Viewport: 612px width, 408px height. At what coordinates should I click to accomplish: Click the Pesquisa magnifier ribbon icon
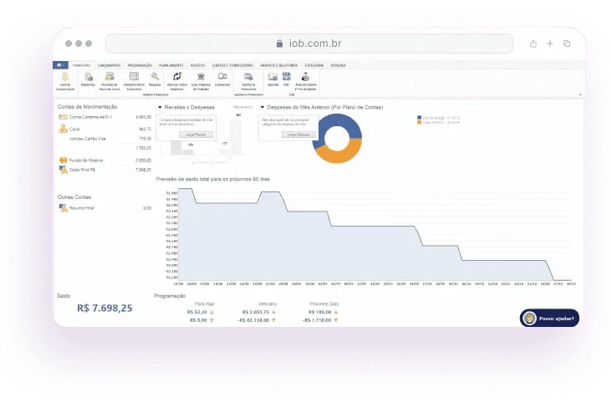pyautogui.click(x=155, y=77)
